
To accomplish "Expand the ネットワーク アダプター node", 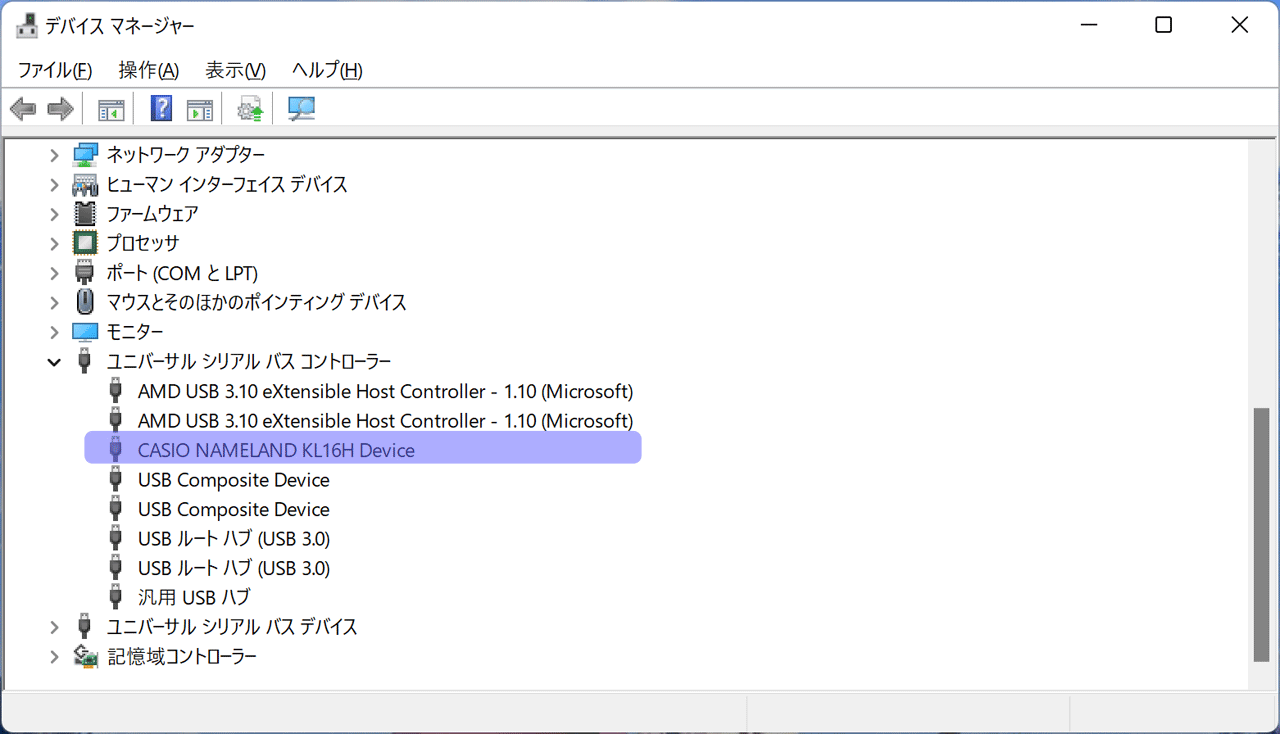I will 55,155.
